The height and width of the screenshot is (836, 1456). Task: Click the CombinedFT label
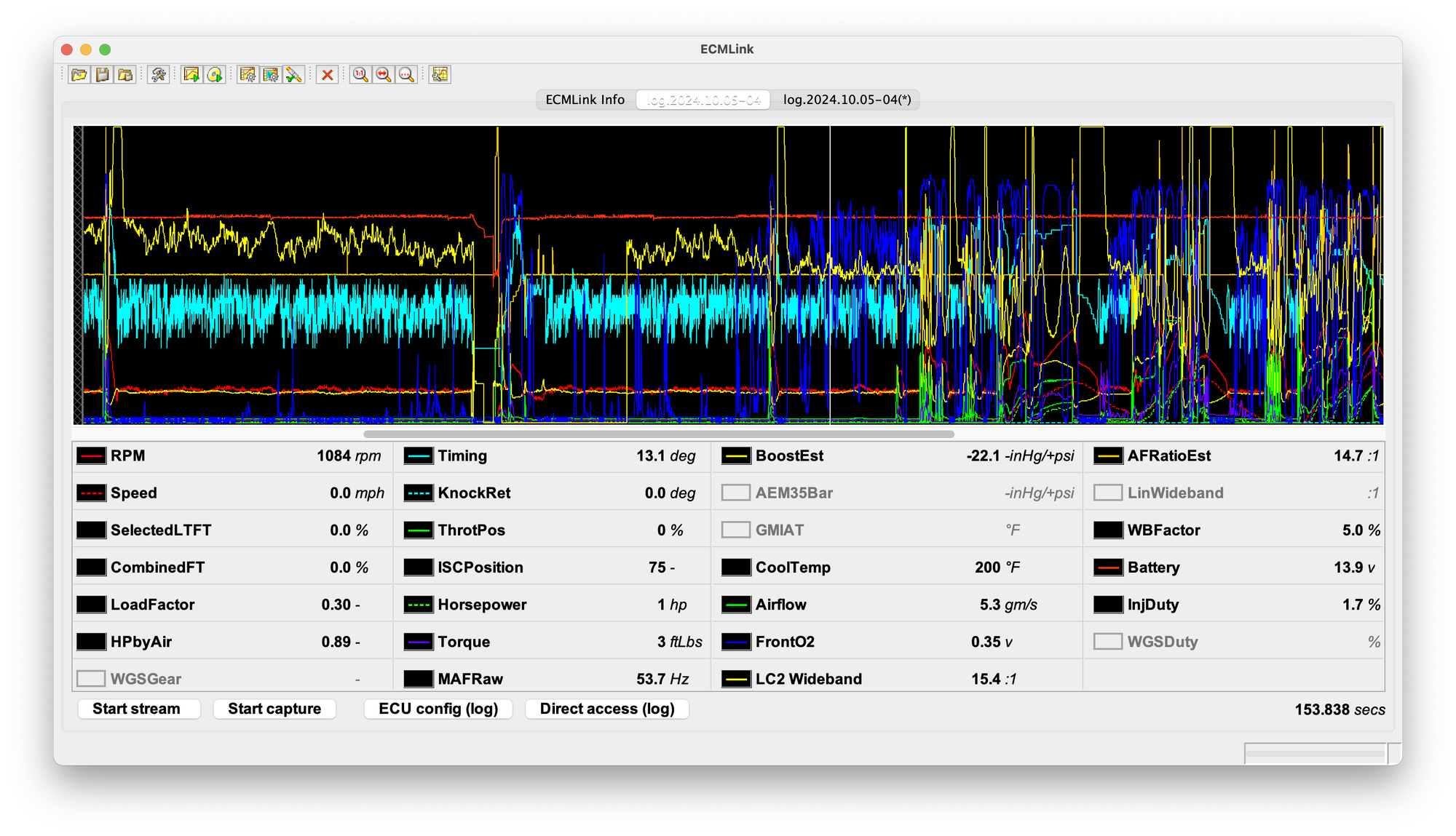click(157, 568)
